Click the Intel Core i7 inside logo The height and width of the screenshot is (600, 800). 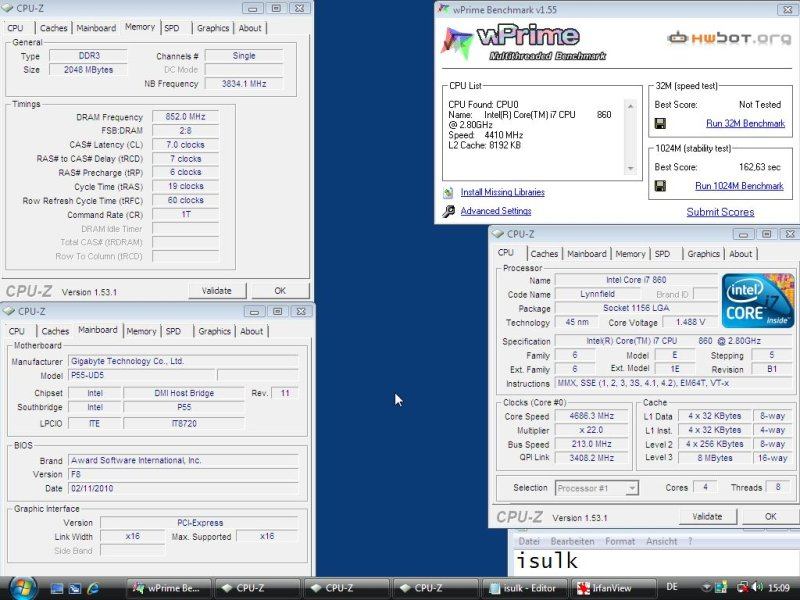(758, 301)
